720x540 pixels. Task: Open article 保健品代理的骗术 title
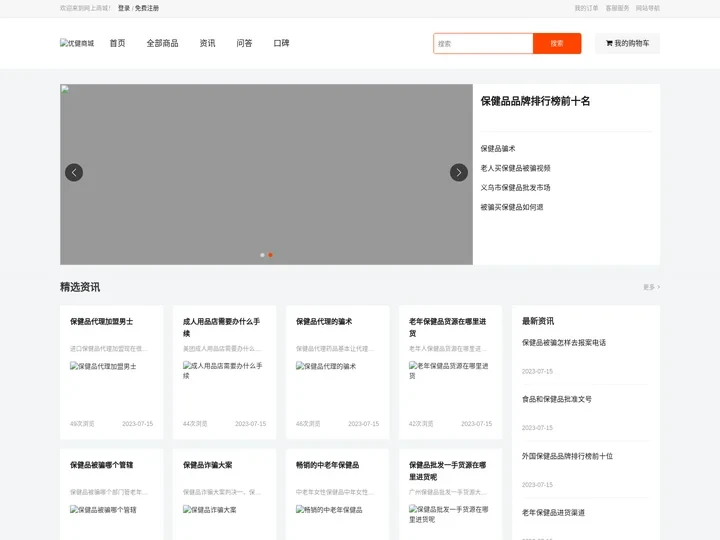[324, 321]
